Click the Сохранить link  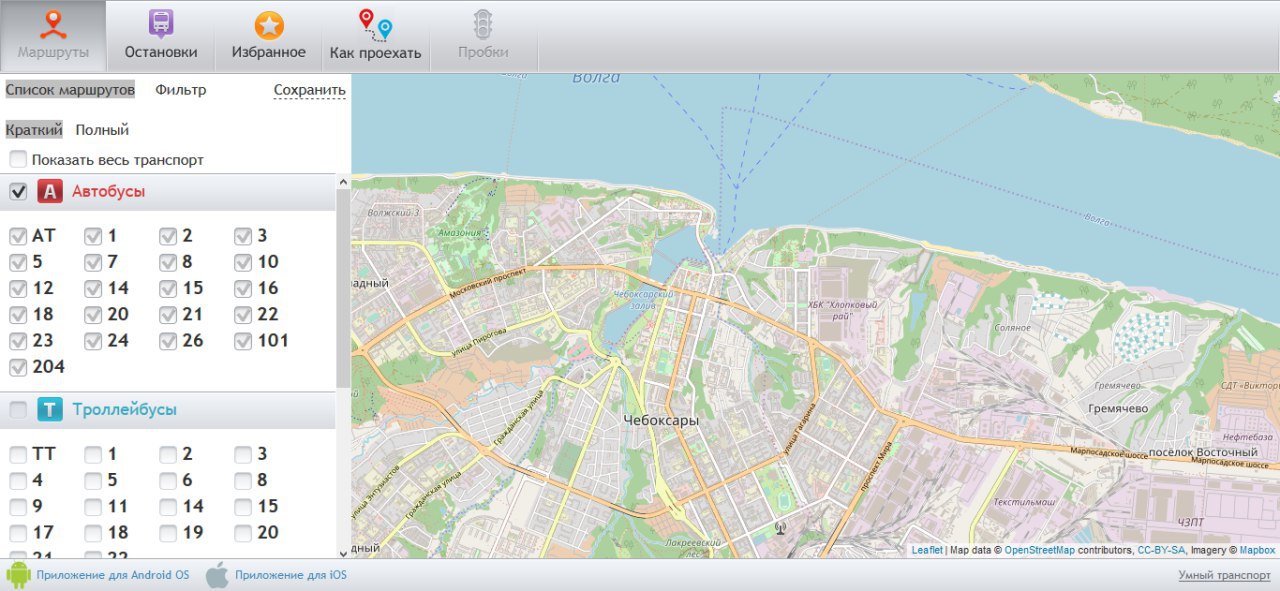pos(309,90)
